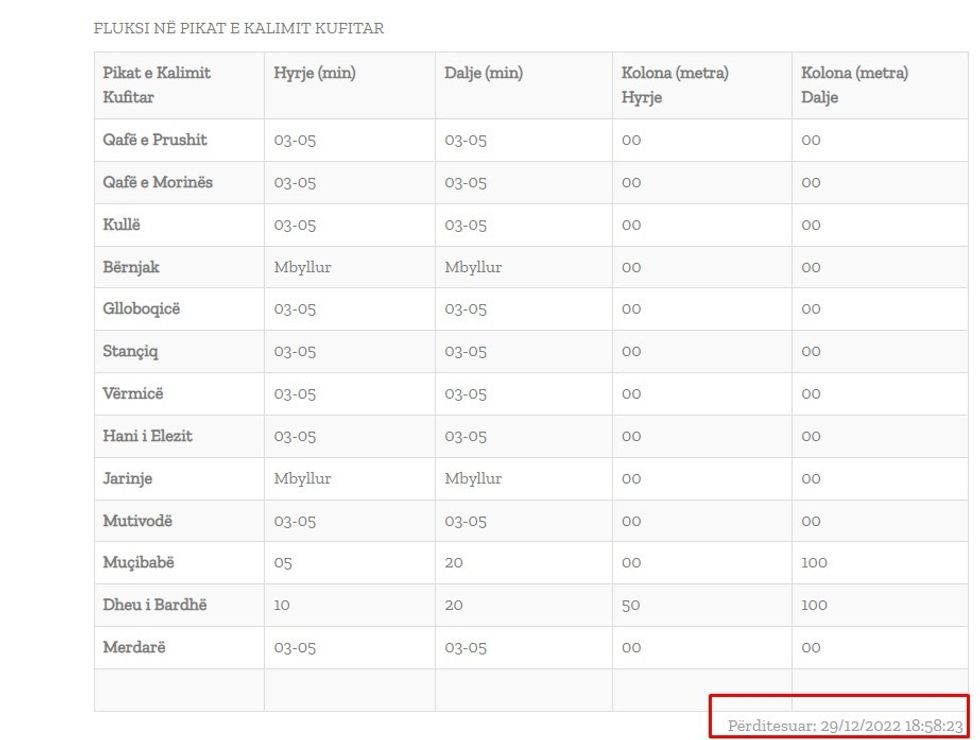The width and height of the screenshot is (980, 740).
Task: Click the 'Kullë' row name
Action: click(x=121, y=225)
